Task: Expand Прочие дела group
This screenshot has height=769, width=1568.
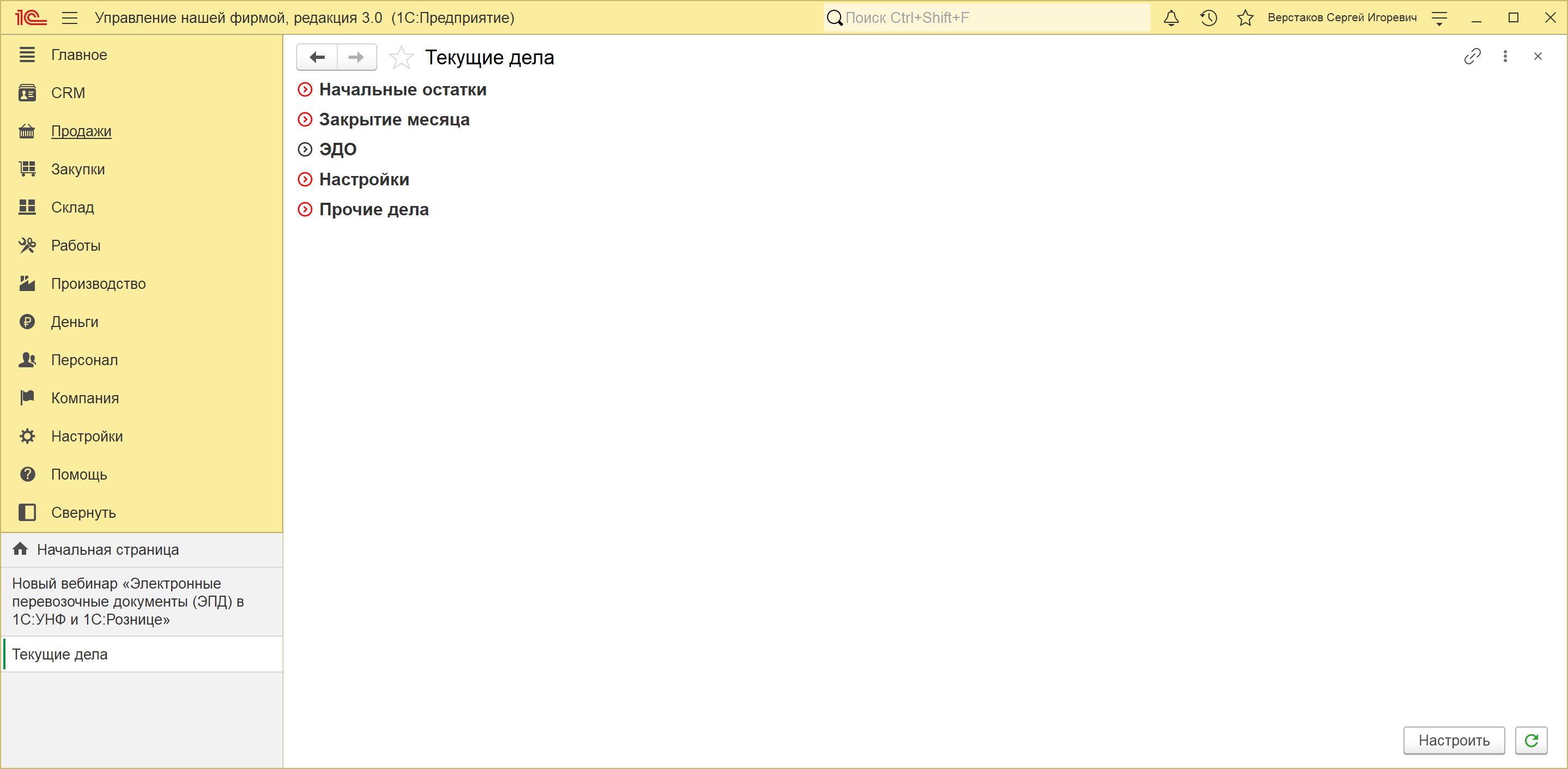Action: point(305,209)
